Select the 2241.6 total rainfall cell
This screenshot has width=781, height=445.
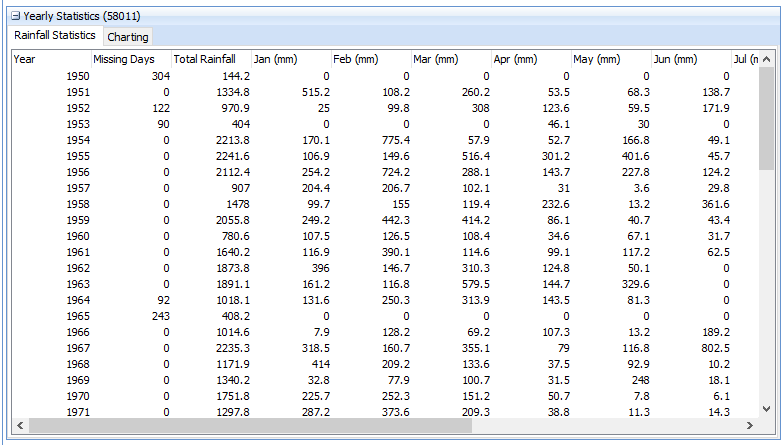click(233, 156)
